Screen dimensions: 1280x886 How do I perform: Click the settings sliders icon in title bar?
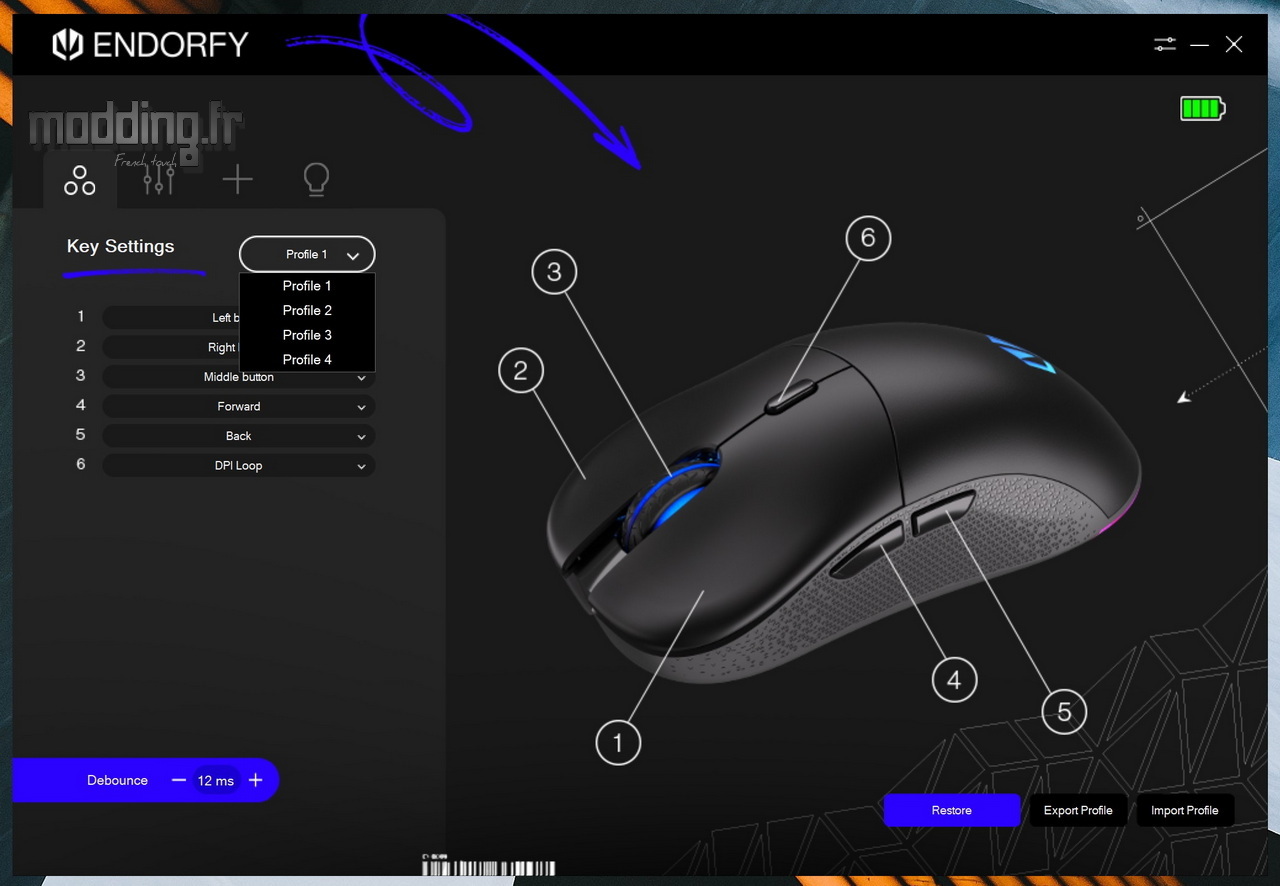(x=1165, y=44)
